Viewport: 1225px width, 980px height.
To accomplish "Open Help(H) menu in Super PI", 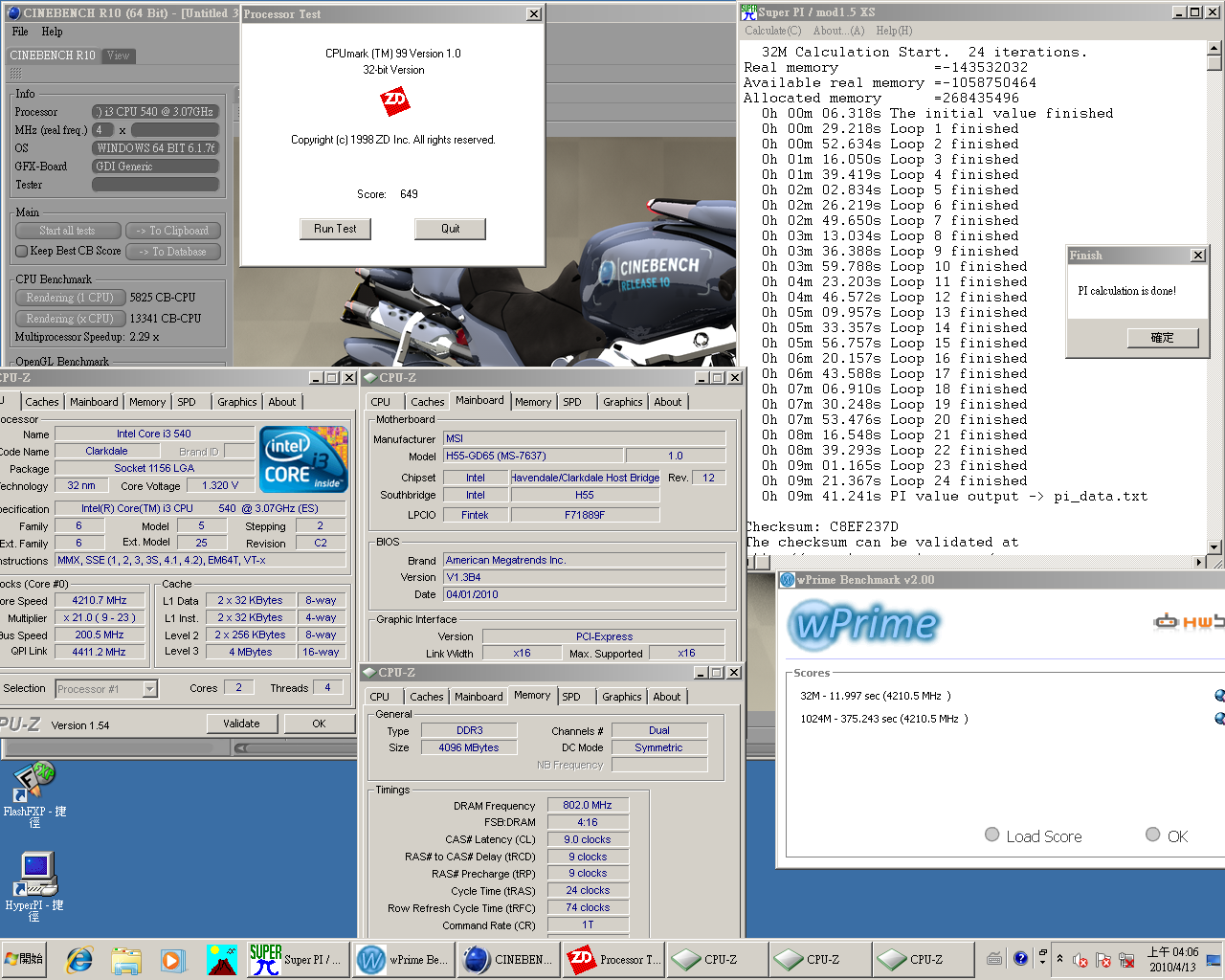I will click(x=895, y=31).
